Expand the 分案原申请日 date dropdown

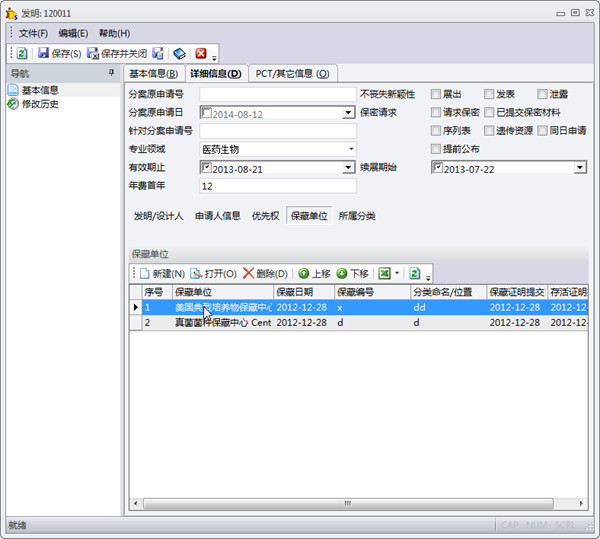(x=348, y=113)
